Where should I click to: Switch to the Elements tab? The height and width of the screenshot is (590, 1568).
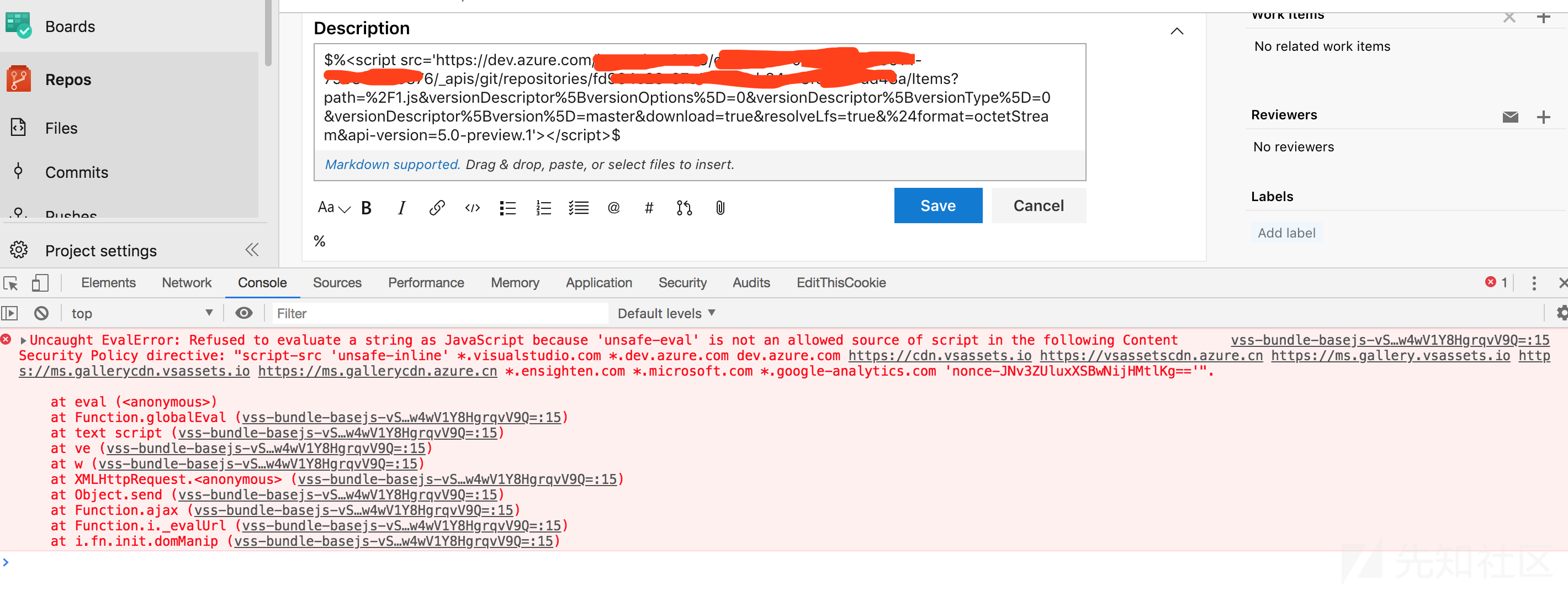coord(108,282)
